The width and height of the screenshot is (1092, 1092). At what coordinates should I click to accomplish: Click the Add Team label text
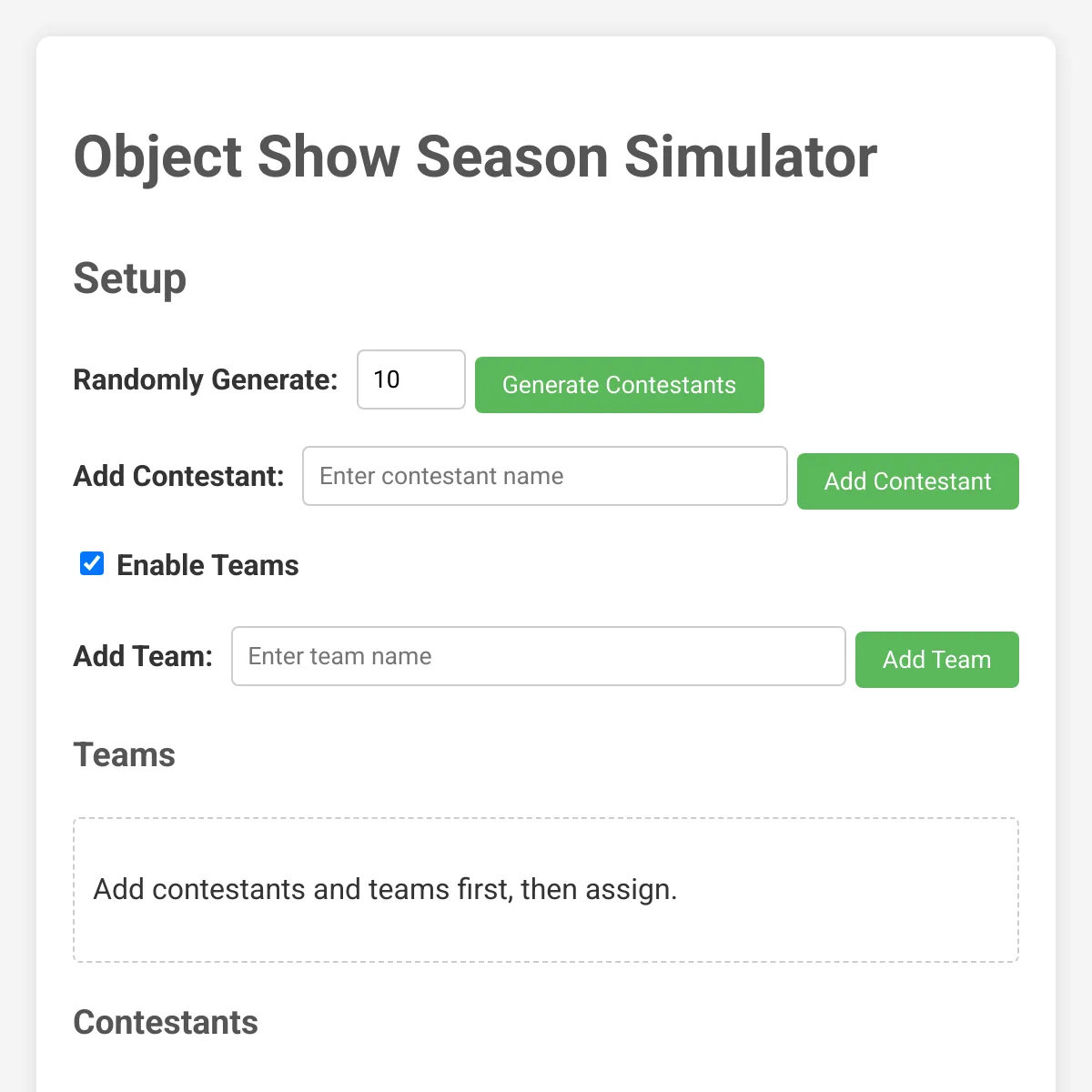coord(143,656)
